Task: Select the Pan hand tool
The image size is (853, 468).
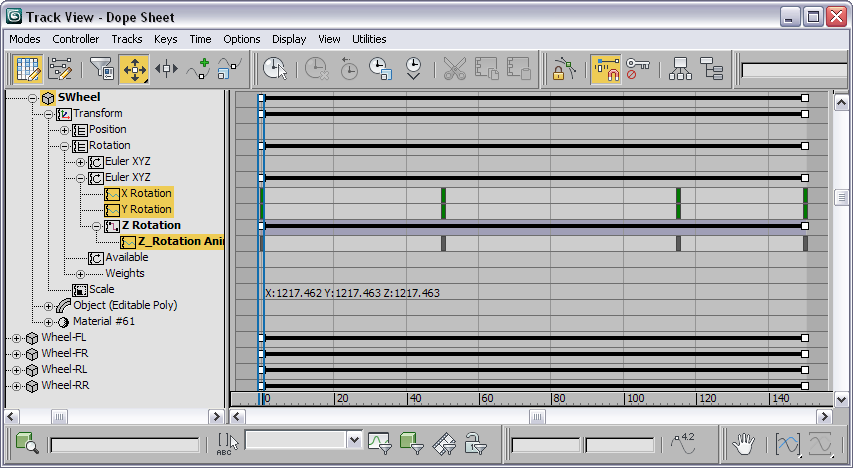Action: [x=743, y=442]
